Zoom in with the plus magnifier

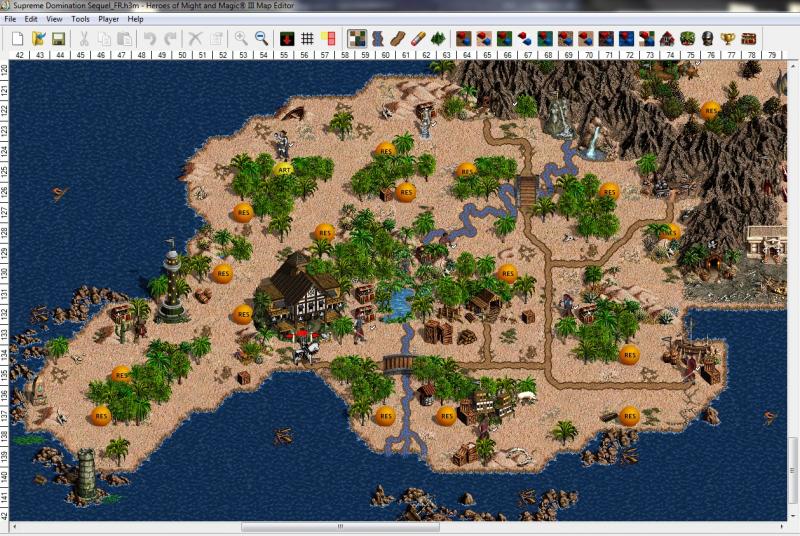coord(241,39)
